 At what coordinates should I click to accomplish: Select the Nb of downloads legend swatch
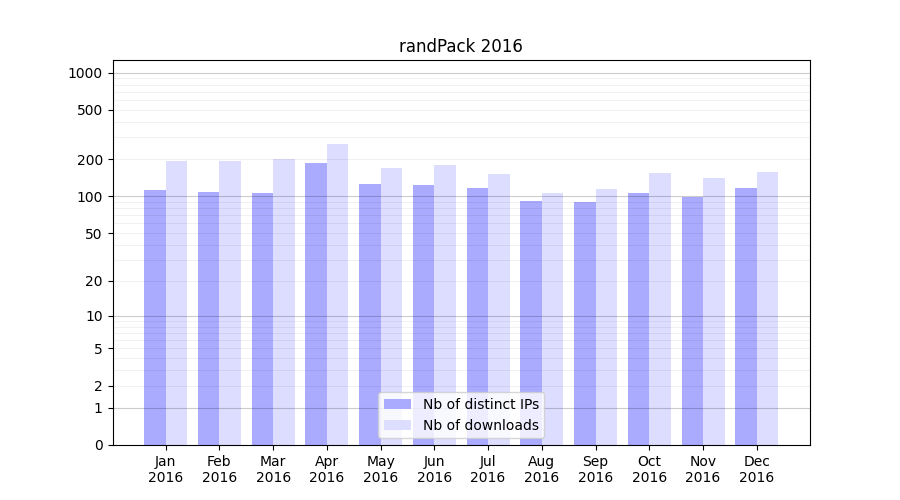click(x=397, y=425)
